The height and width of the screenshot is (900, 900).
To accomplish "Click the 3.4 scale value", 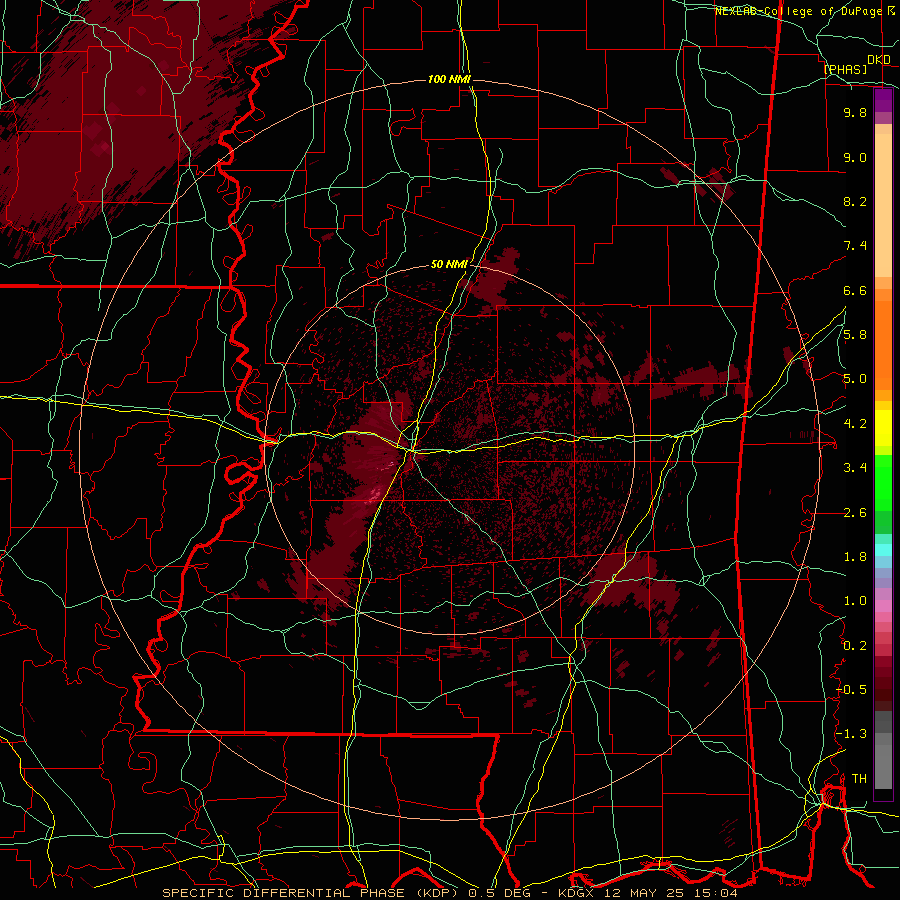I will click(x=855, y=468).
